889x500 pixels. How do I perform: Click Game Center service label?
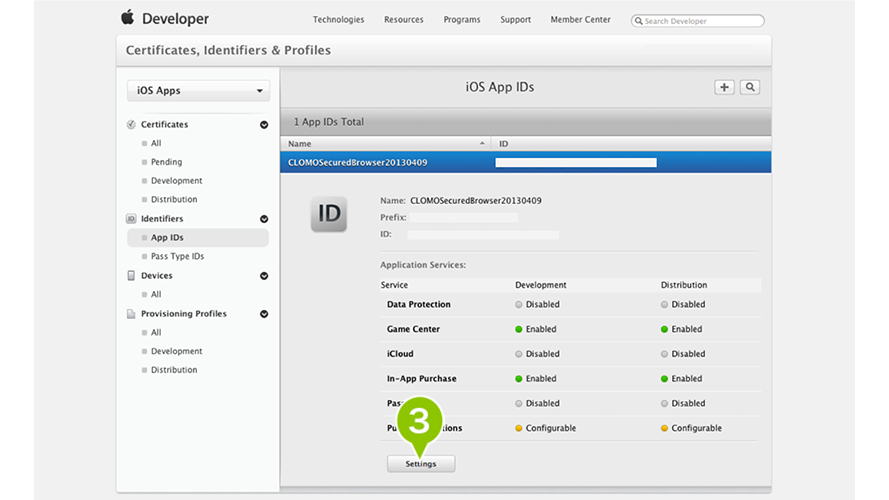pyautogui.click(x=413, y=329)
